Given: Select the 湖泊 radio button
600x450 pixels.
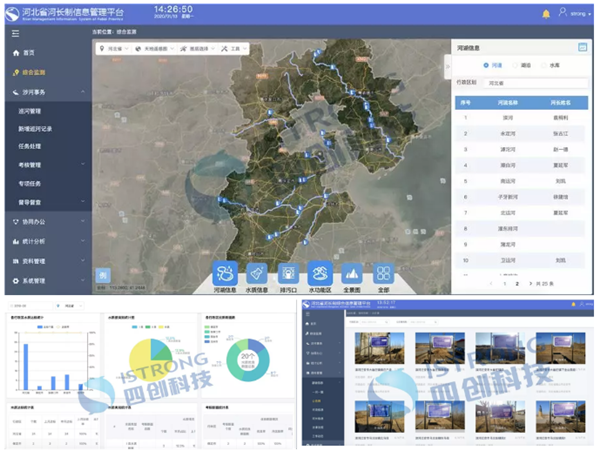Looking at the screenshot, I should coord(516,66).
